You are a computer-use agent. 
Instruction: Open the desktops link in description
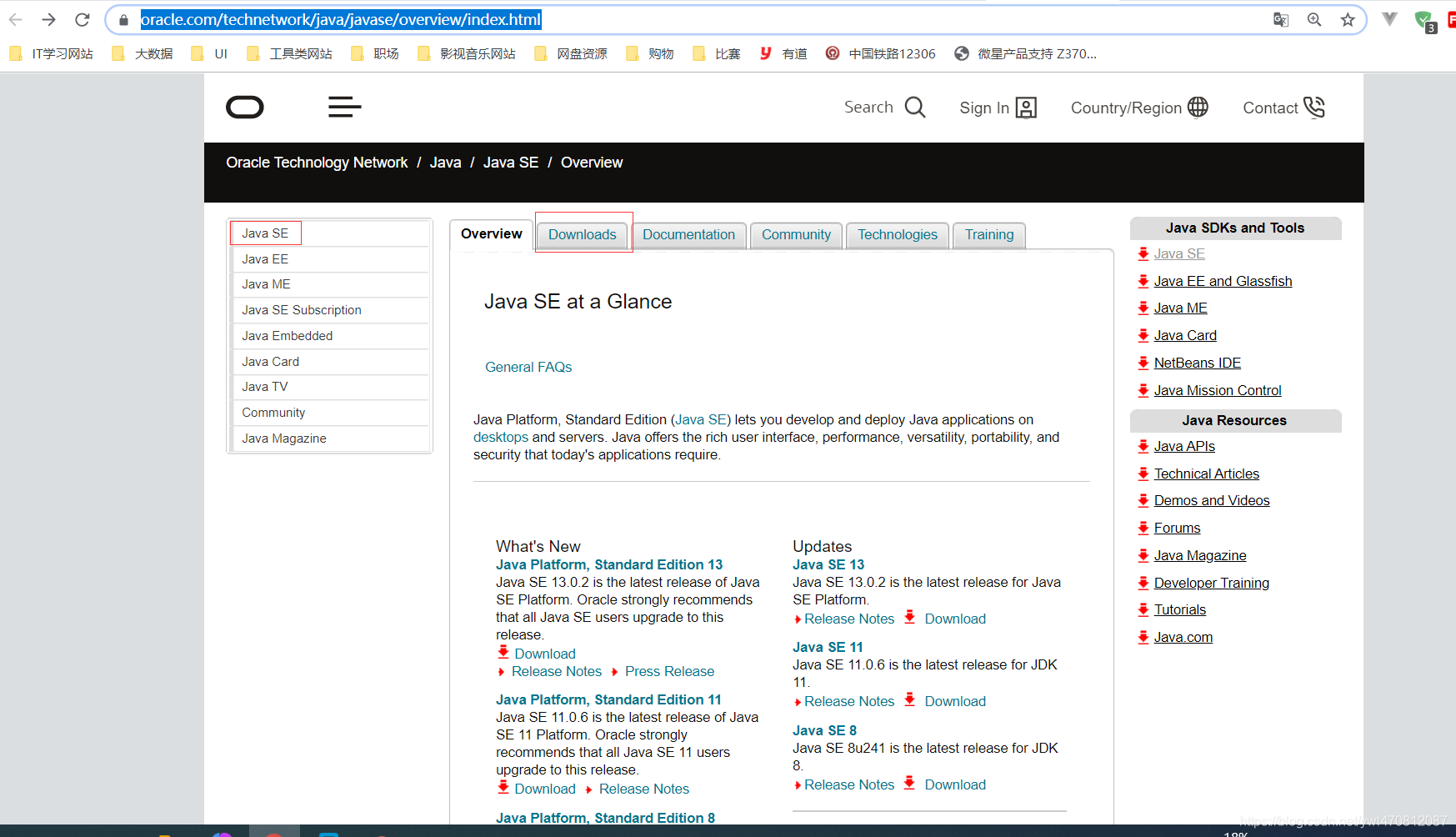(501, 437)
